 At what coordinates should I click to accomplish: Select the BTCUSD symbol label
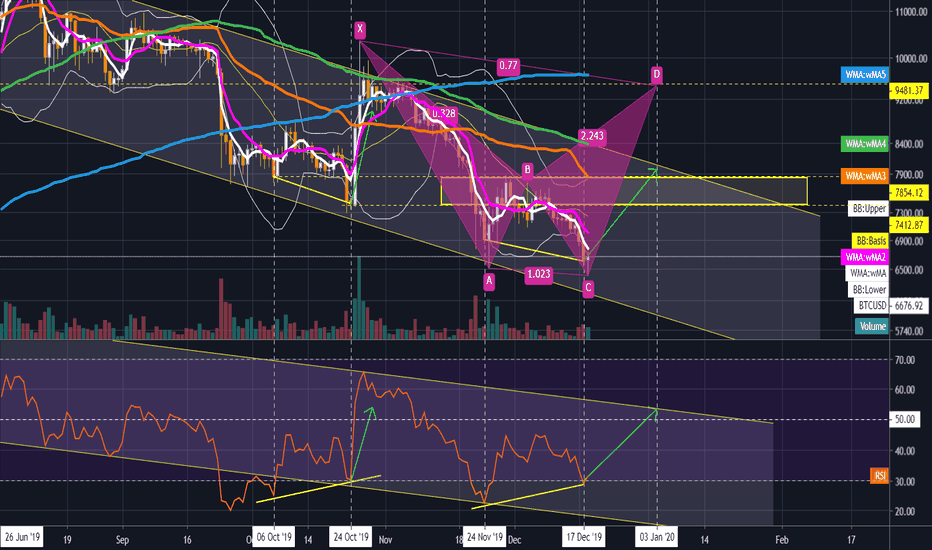[872, 306]
